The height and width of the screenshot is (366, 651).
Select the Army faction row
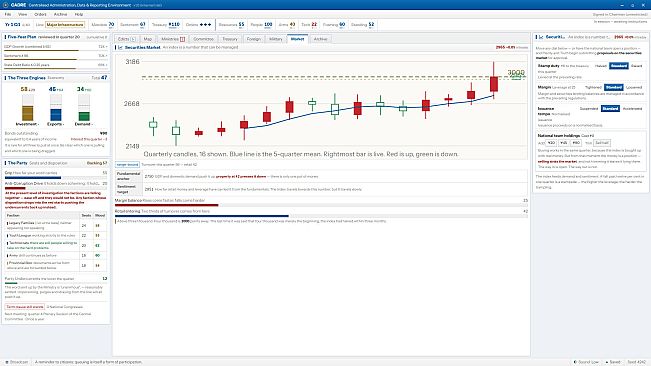click(x=56, y=255)
